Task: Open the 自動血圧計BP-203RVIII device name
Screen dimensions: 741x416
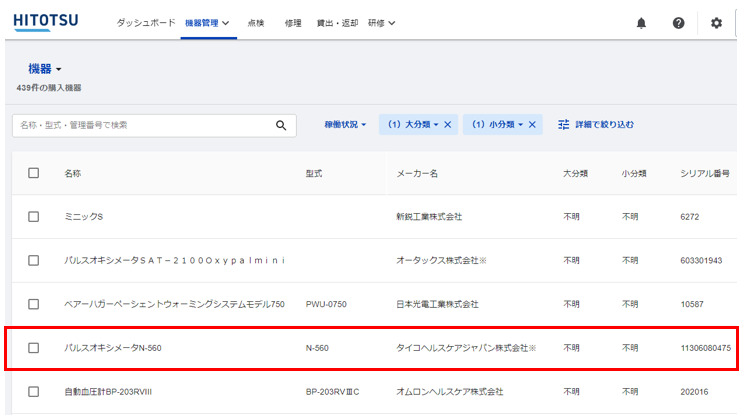Action: tap(108, 391)
